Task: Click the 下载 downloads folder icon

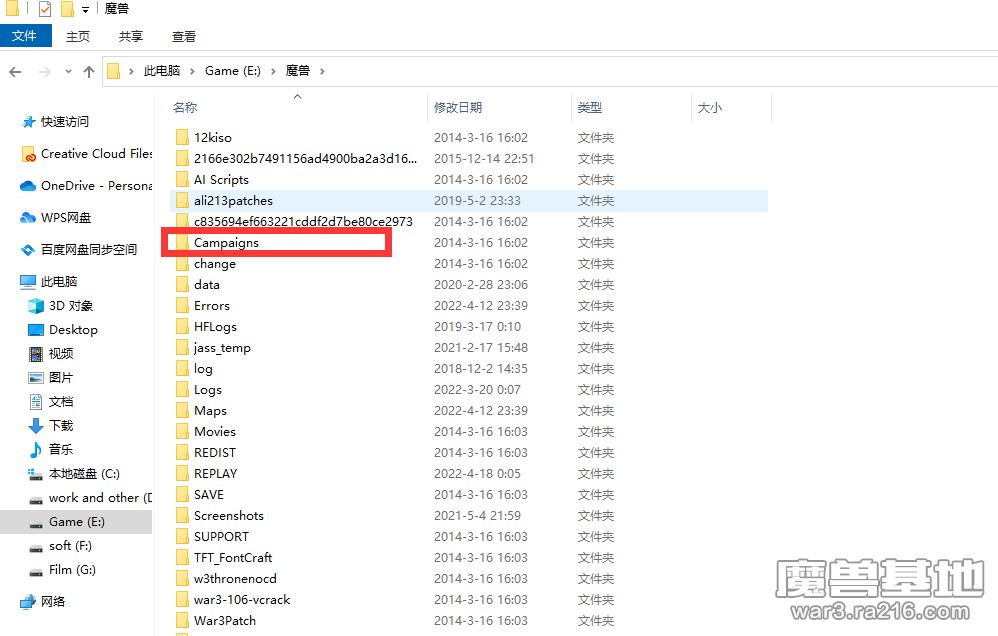Action: (x=37, y=426)
